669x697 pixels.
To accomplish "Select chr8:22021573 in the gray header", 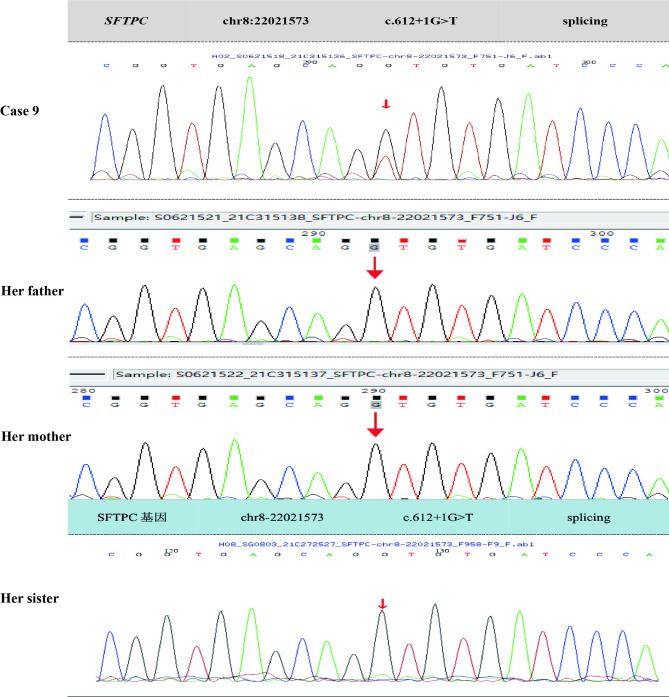I will click(x=267, y=20).
